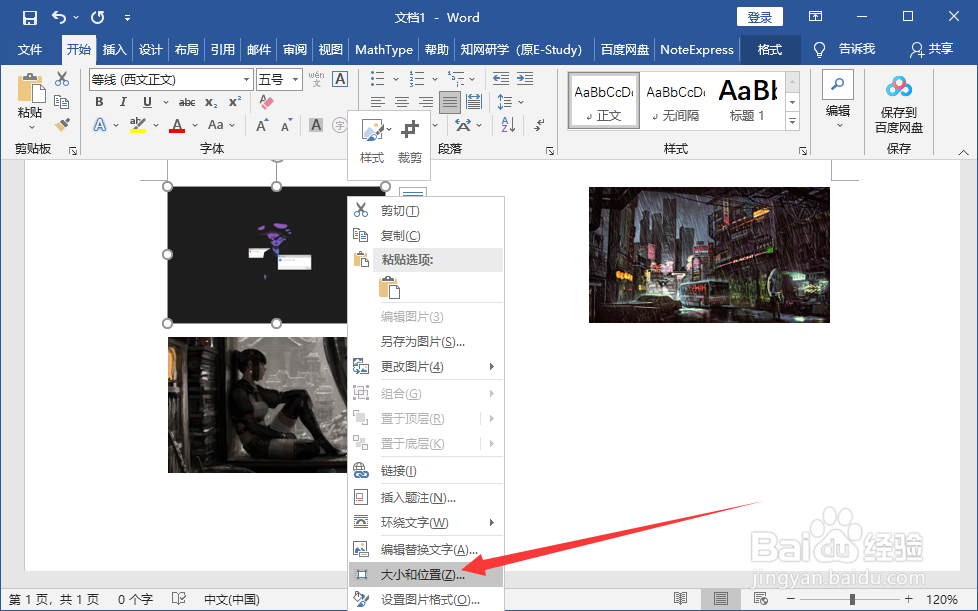Click the cyberpunk city street picture
The width and height of the screenshot is (978, 611).
click(709, 255)
